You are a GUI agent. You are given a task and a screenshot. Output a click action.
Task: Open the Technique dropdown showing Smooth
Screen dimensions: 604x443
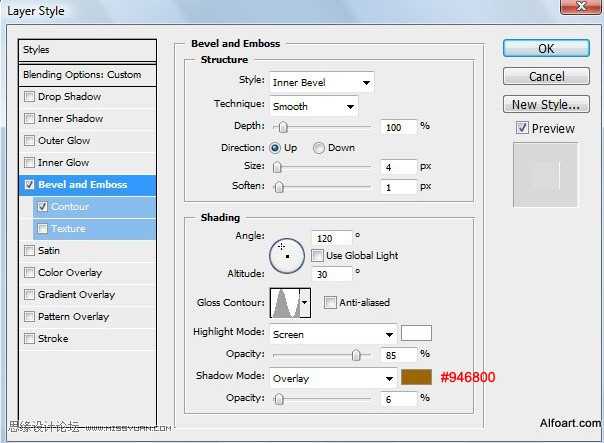point(312,106)
